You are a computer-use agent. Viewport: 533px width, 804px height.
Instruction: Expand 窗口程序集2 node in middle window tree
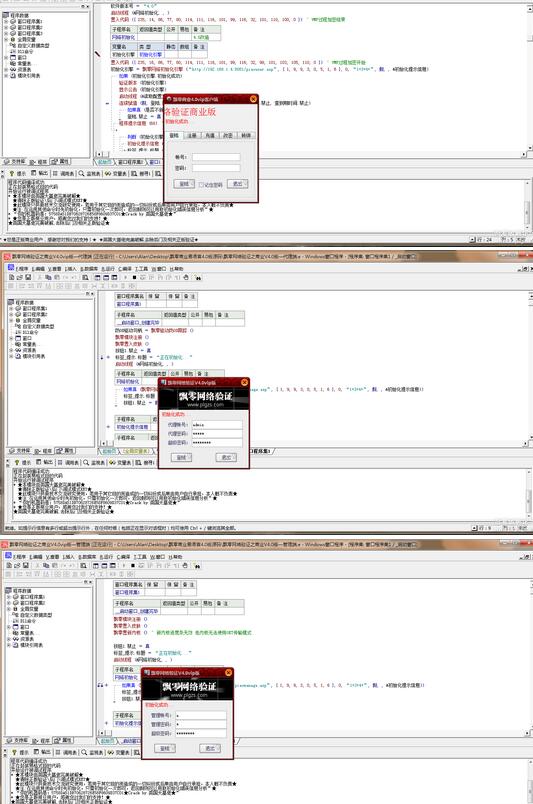click(x=11, y=314)
